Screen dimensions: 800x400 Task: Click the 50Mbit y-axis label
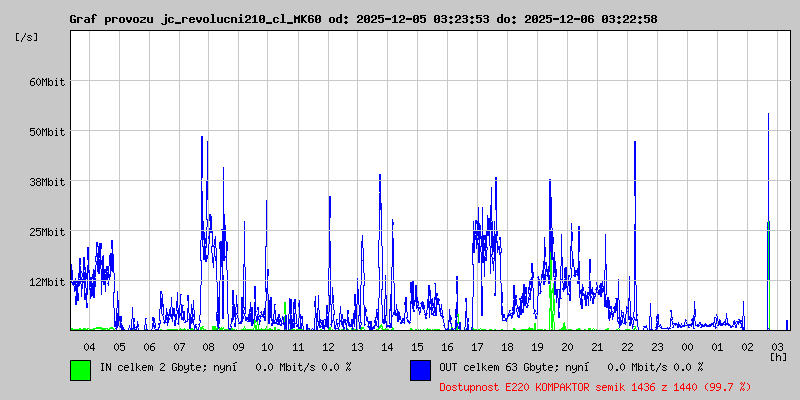(47, 132)
